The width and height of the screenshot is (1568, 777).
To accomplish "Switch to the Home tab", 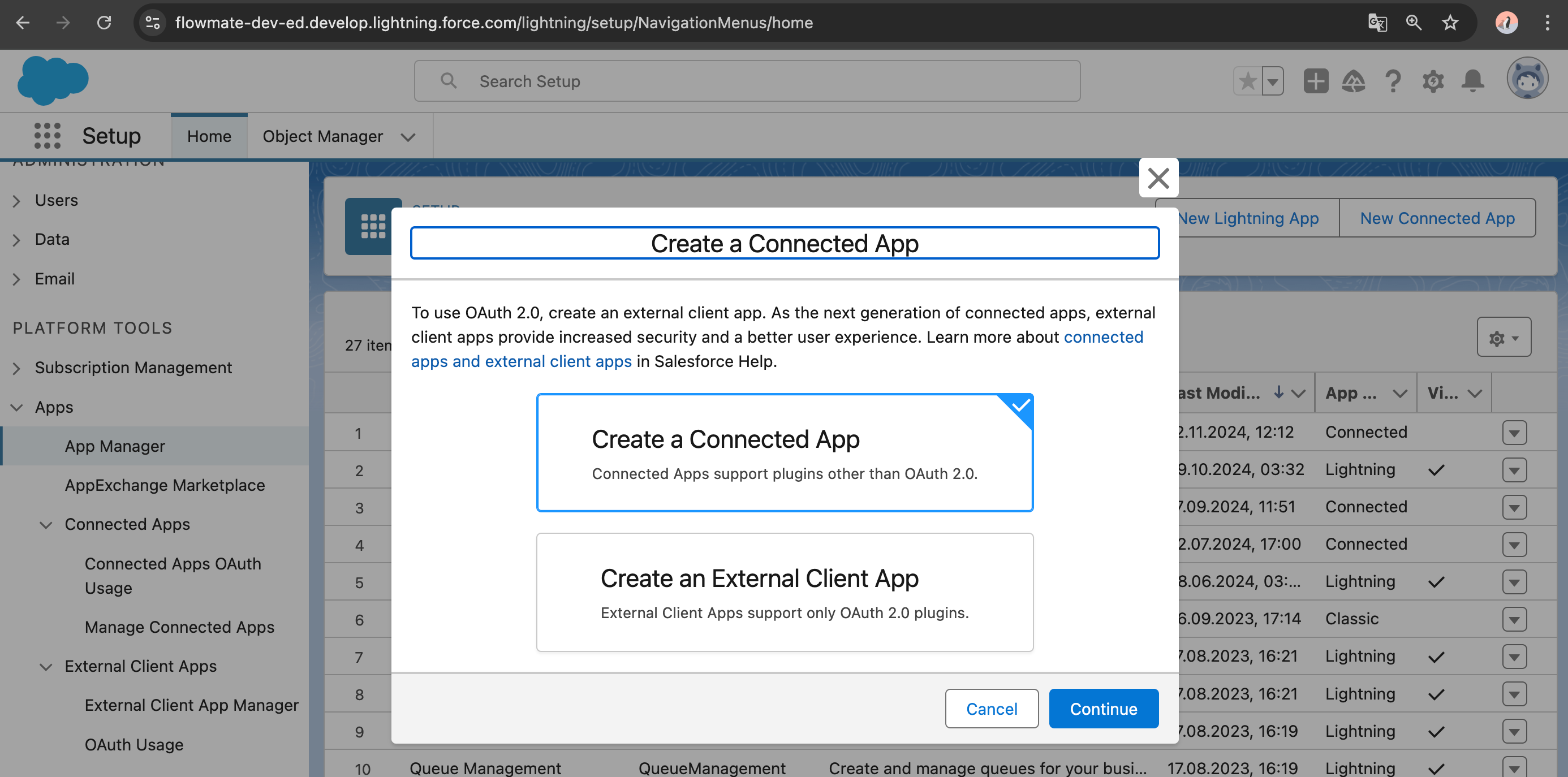I will [209, 136].
